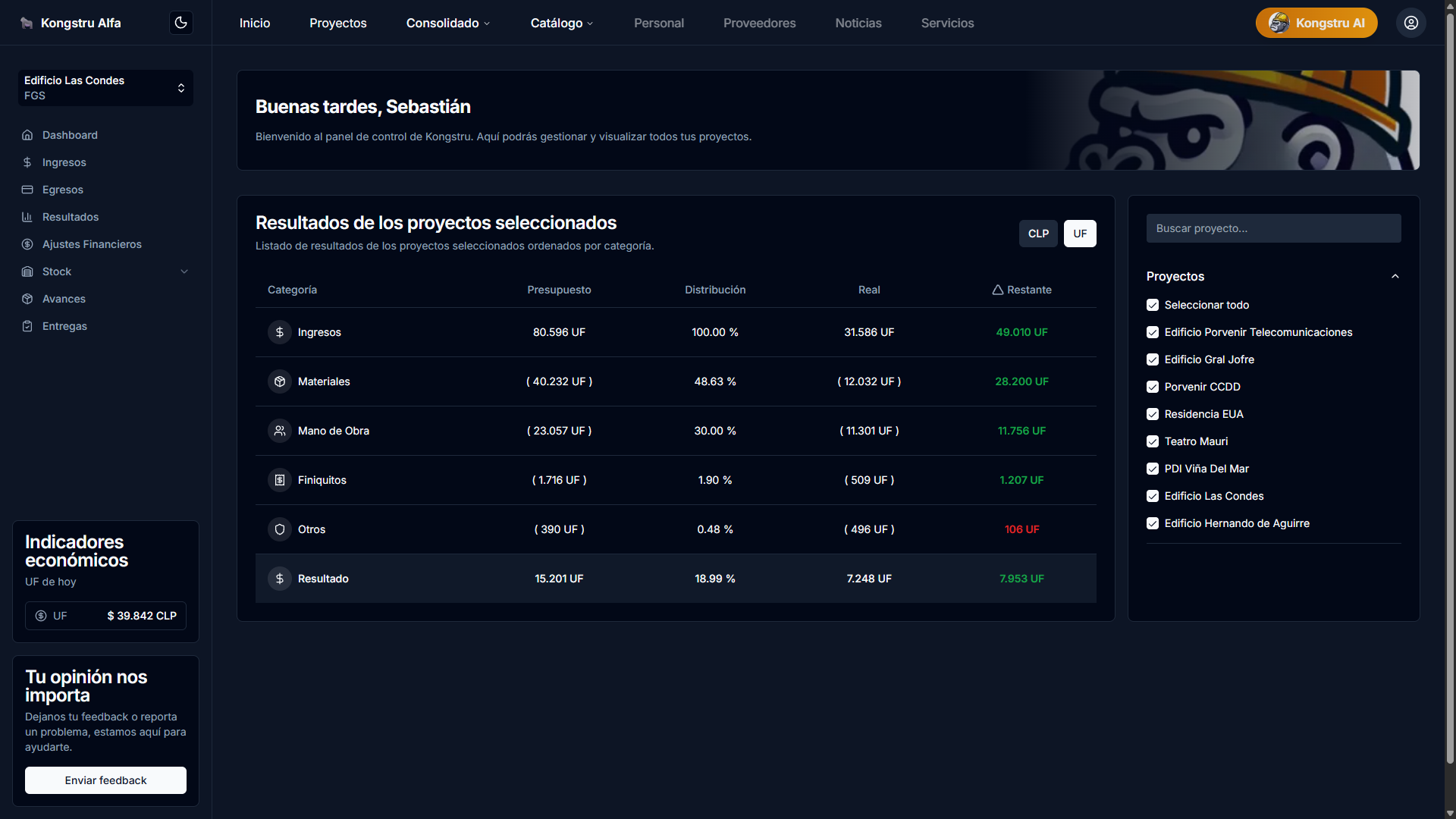Screen dimensions: 1456x819
Task: Uncheck Edificio Porvenir Telecomunicaciones
Action: [x=1153, y=332]
